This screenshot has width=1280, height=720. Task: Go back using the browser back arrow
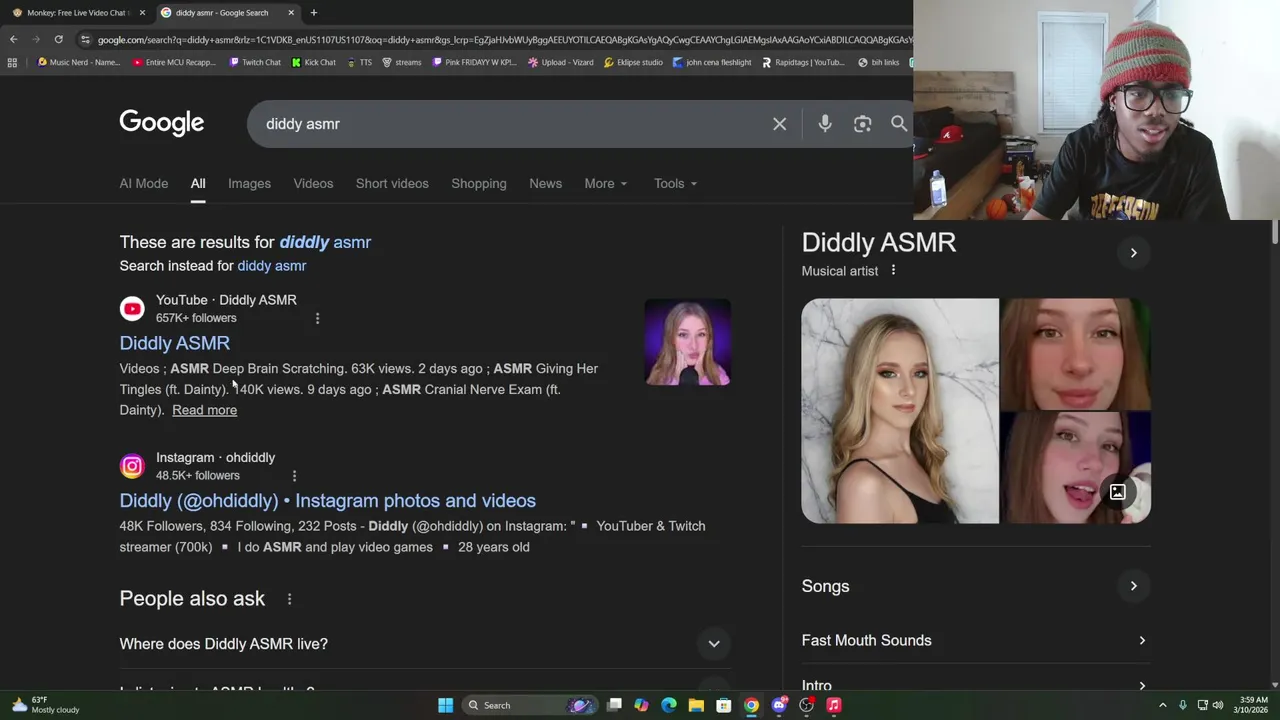(13, 39)
